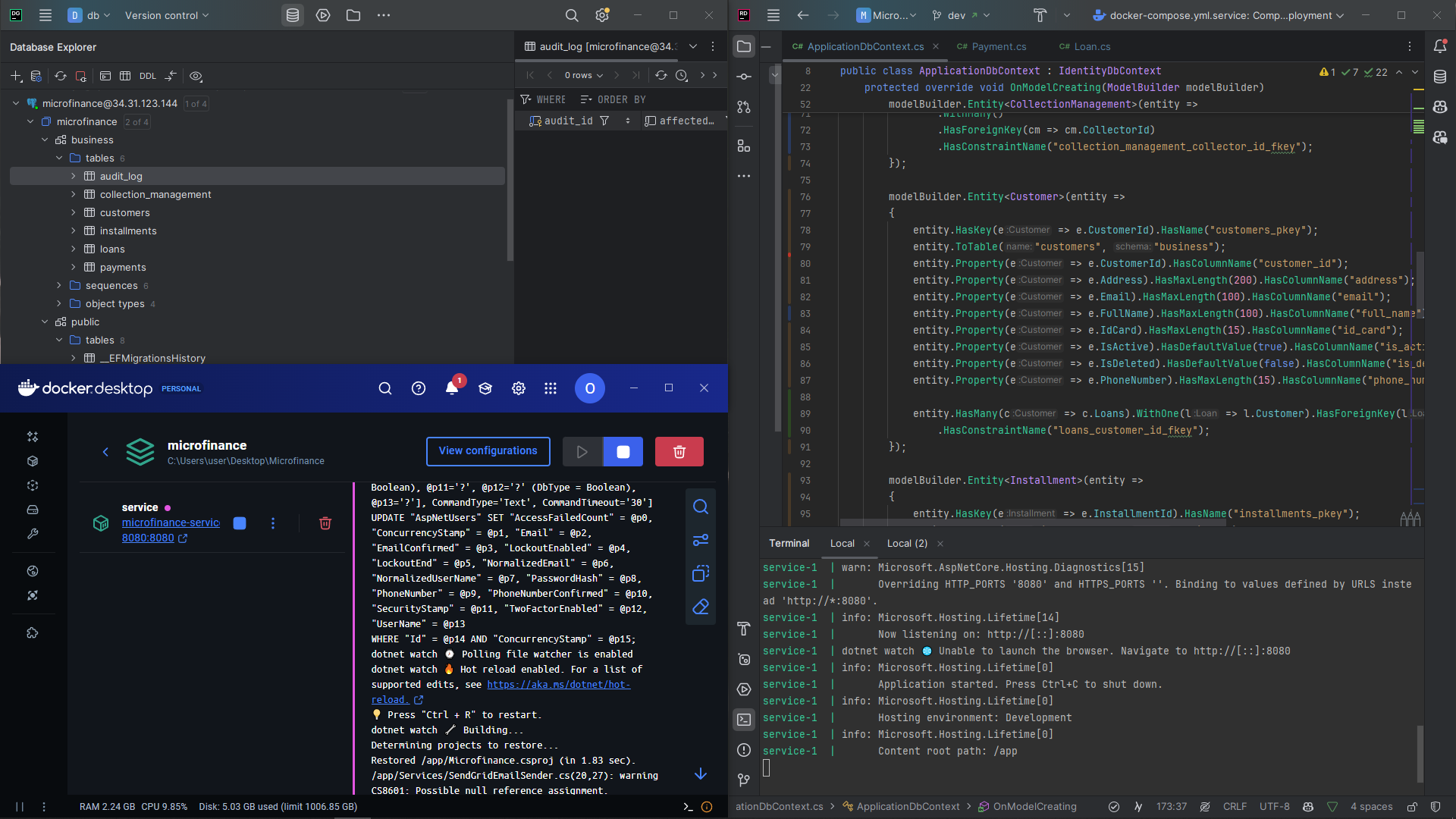Click ORDER BY field in audit_log
This screenshot has width=1456, height=819.
613,99
